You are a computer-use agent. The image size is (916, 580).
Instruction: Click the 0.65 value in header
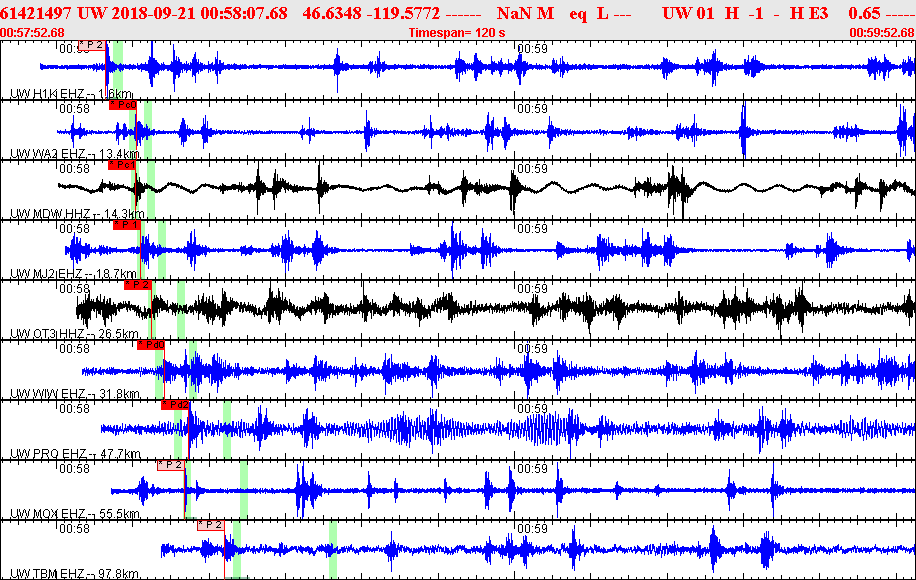pyautogui.click(x=865, y=13)
